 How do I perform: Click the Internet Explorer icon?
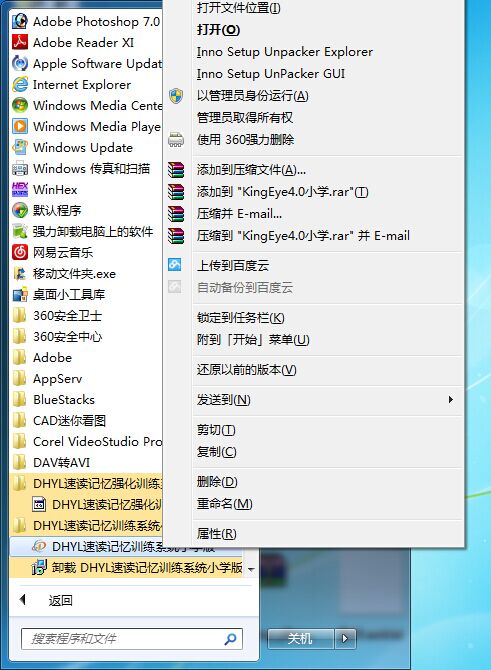coord(20,84)
